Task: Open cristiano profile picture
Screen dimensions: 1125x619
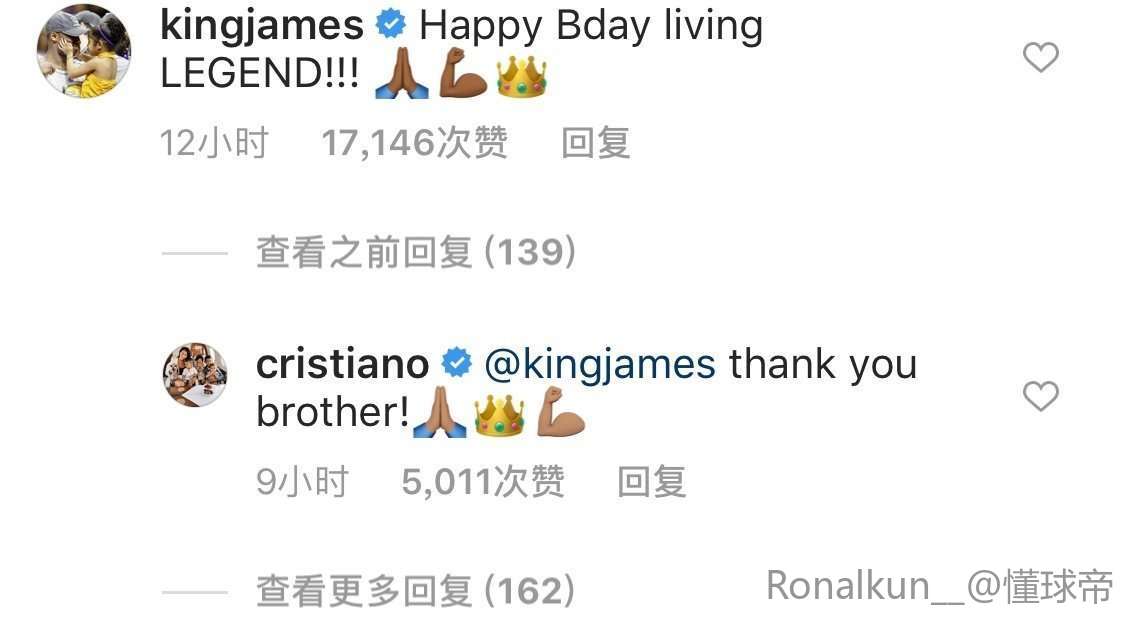Action: tap(195, 374)
